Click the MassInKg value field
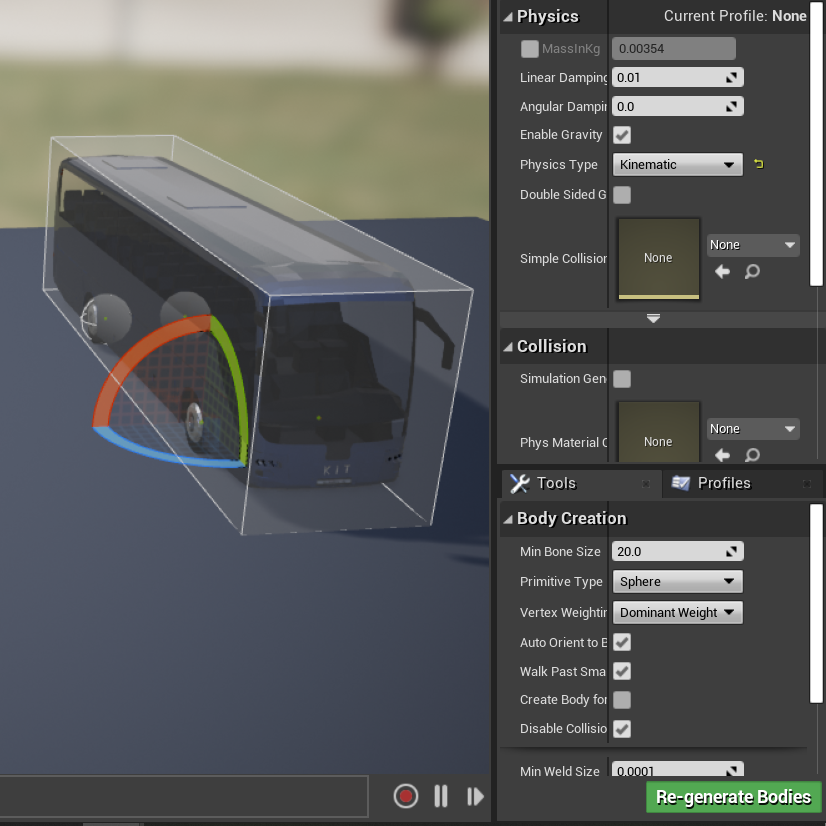This screenshot has width=826, height=826. tap(674, 48)
